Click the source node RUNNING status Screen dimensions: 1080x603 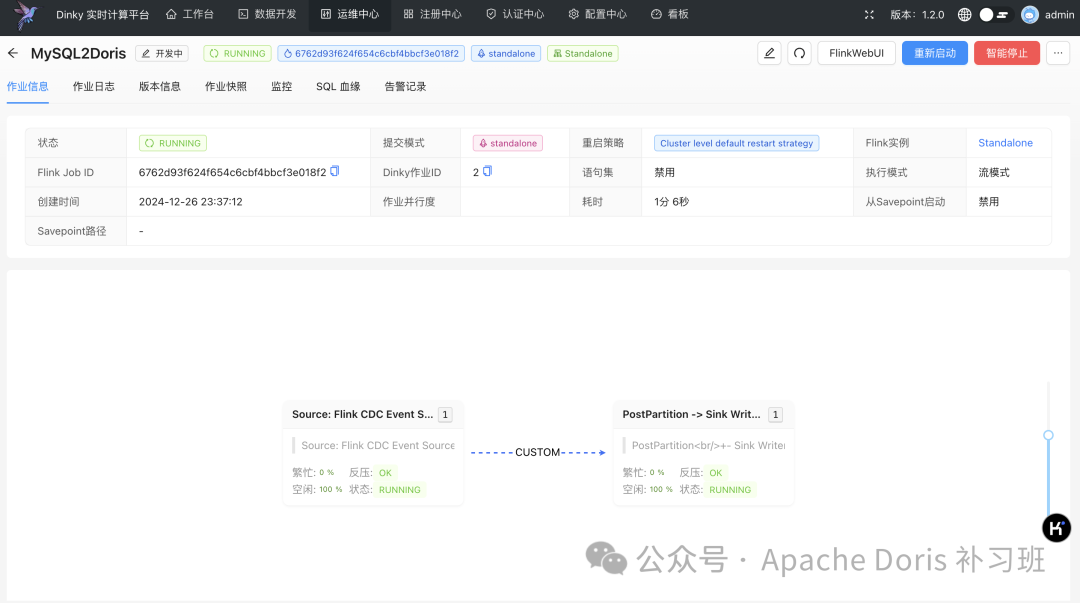point(399,490)
